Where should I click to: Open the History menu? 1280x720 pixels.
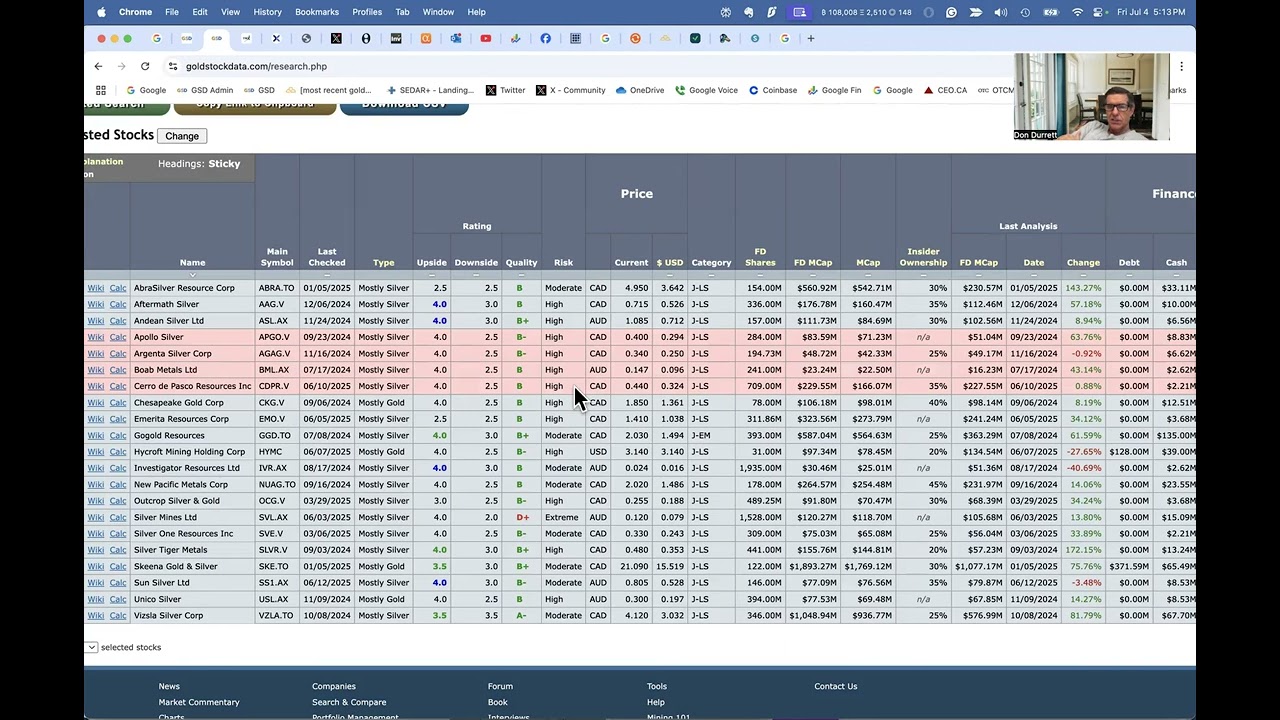pyautogui.click(x=267, y=12)
